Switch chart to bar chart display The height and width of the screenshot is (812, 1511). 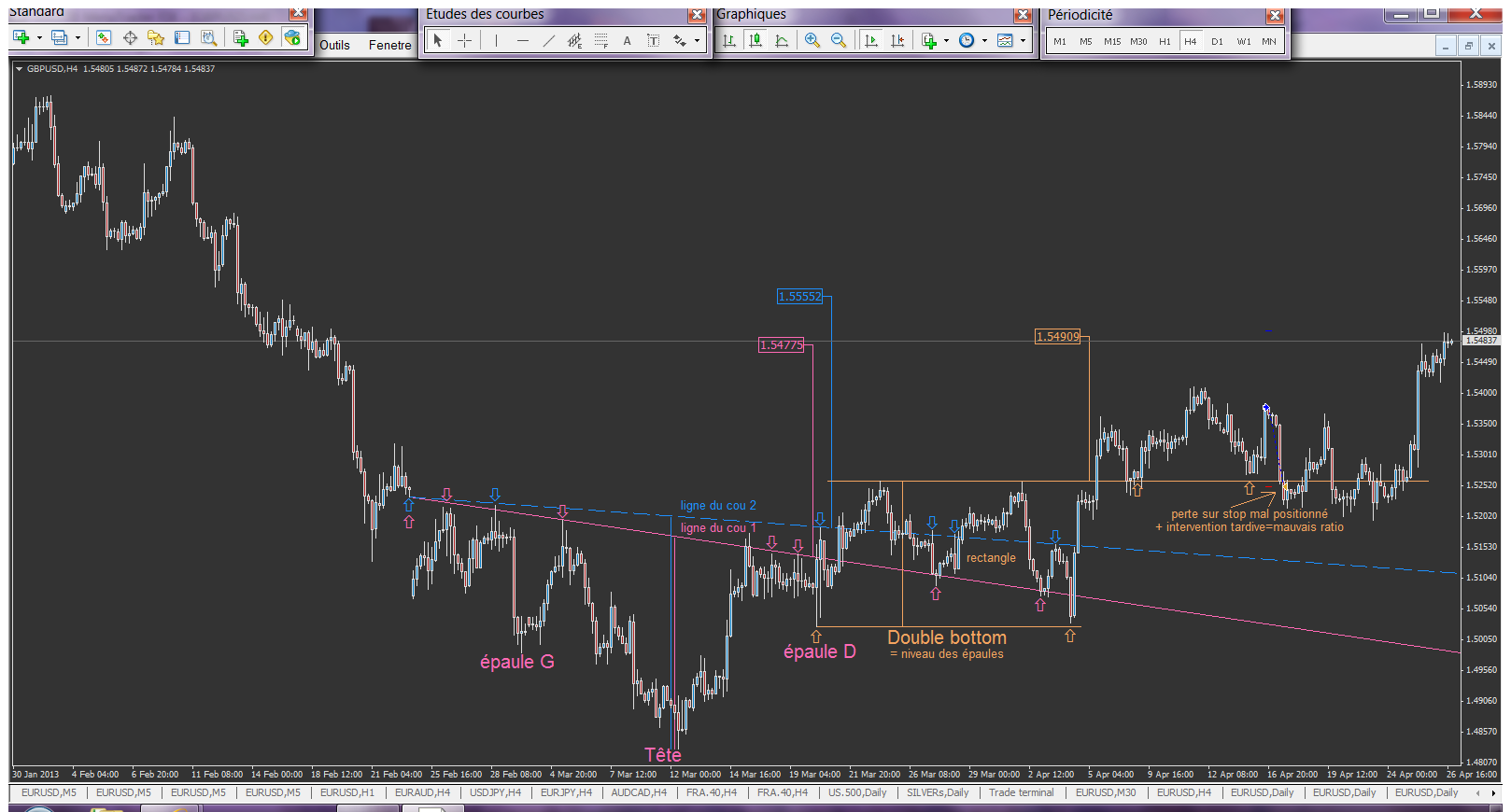729,40
